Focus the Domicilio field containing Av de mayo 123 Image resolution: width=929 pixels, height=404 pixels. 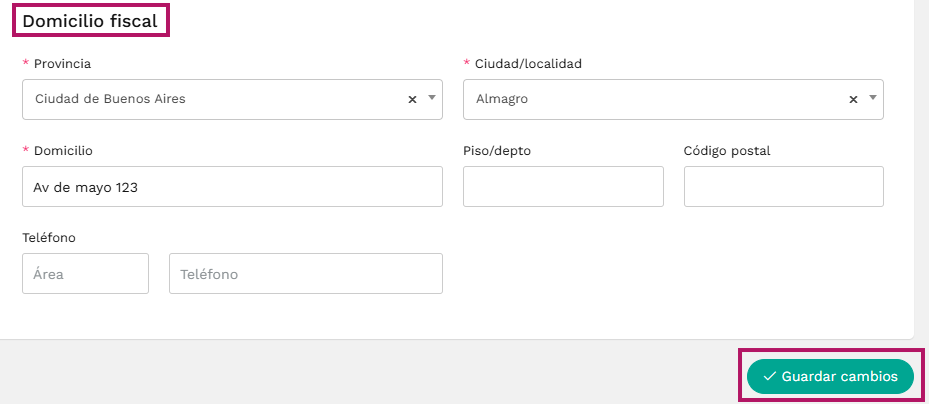(232, 187)
